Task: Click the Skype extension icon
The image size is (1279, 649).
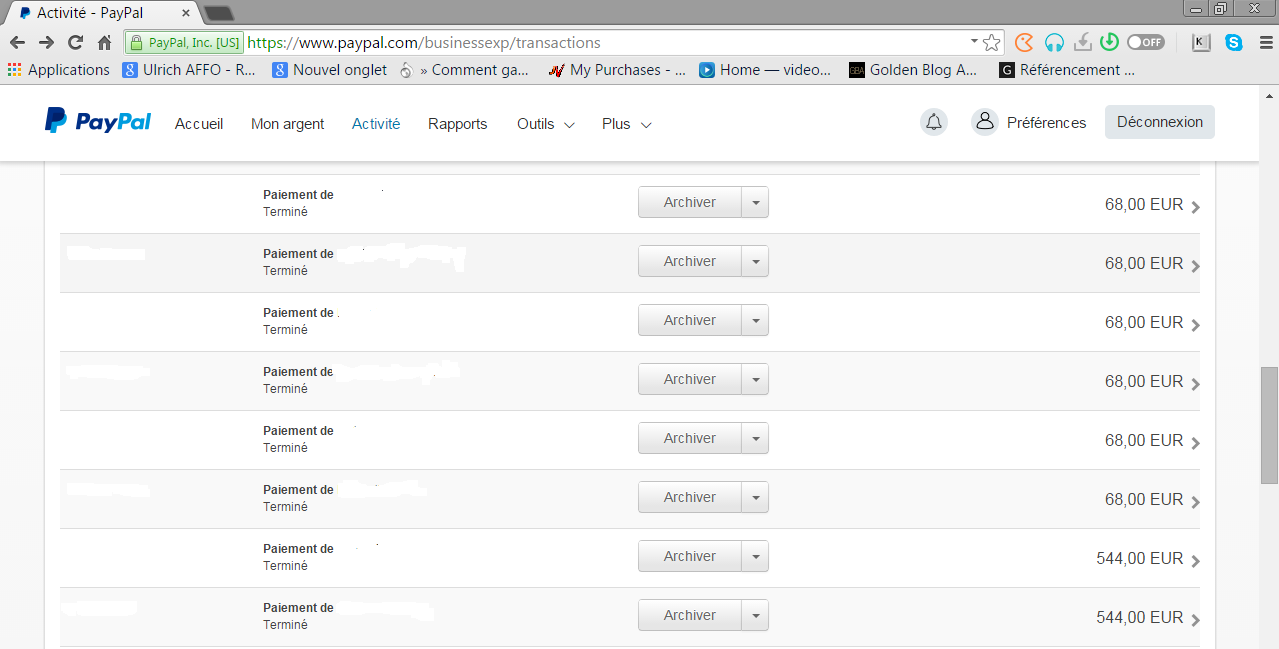Action: click(x=1234, y=43)
